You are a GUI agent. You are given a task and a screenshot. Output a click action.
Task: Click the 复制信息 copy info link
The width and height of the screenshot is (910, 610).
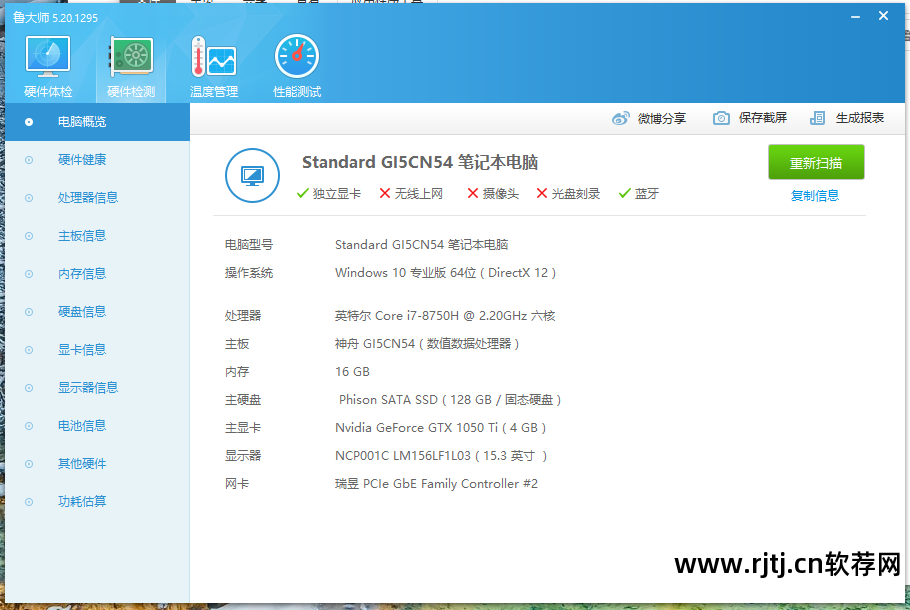815,196
